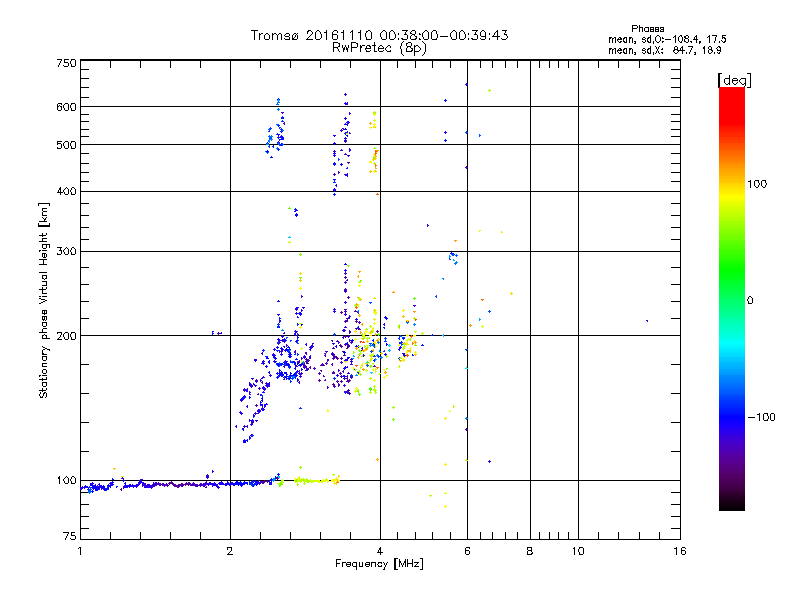Click the "mean, sd,O:-108.4, 17.5" line
800x600 pixels.
[x=667, y=39]
